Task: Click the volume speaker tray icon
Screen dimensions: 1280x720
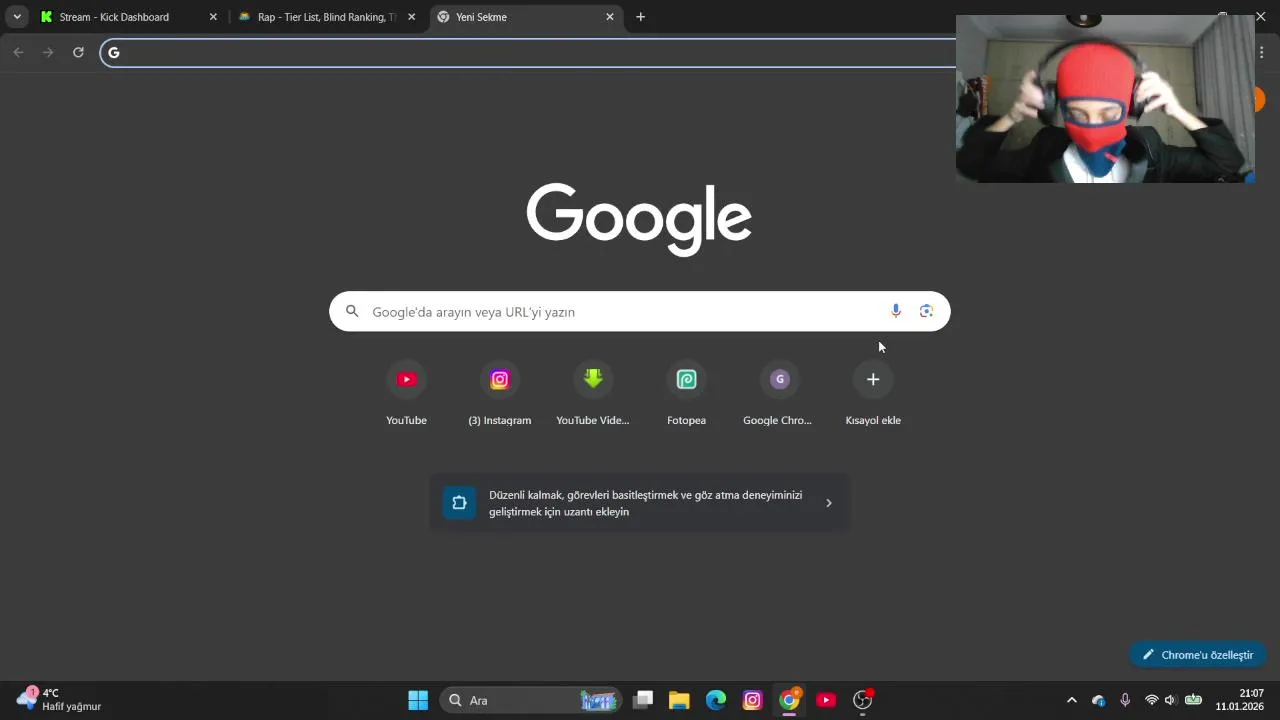Action: point(1170,700)
